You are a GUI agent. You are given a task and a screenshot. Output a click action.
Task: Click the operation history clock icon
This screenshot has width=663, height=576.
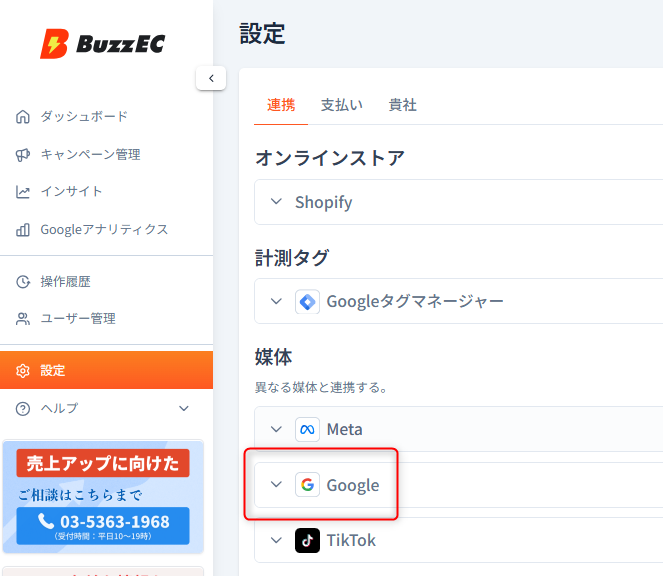click(23, 282)
